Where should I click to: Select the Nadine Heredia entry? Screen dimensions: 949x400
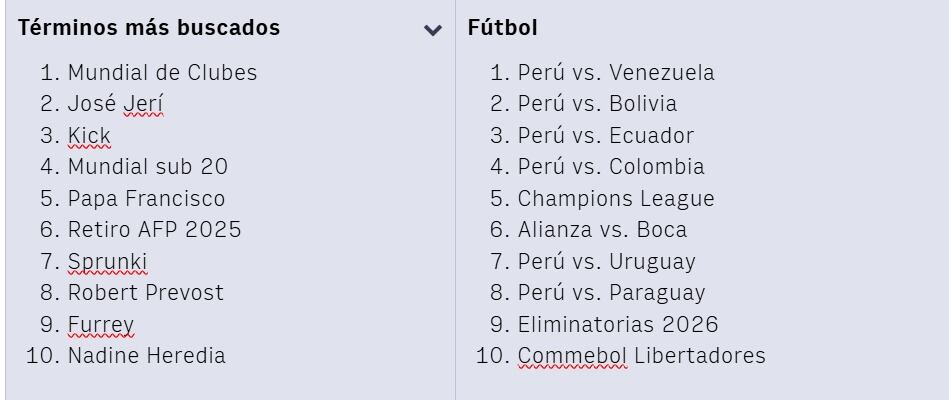(x=146, y=356)
